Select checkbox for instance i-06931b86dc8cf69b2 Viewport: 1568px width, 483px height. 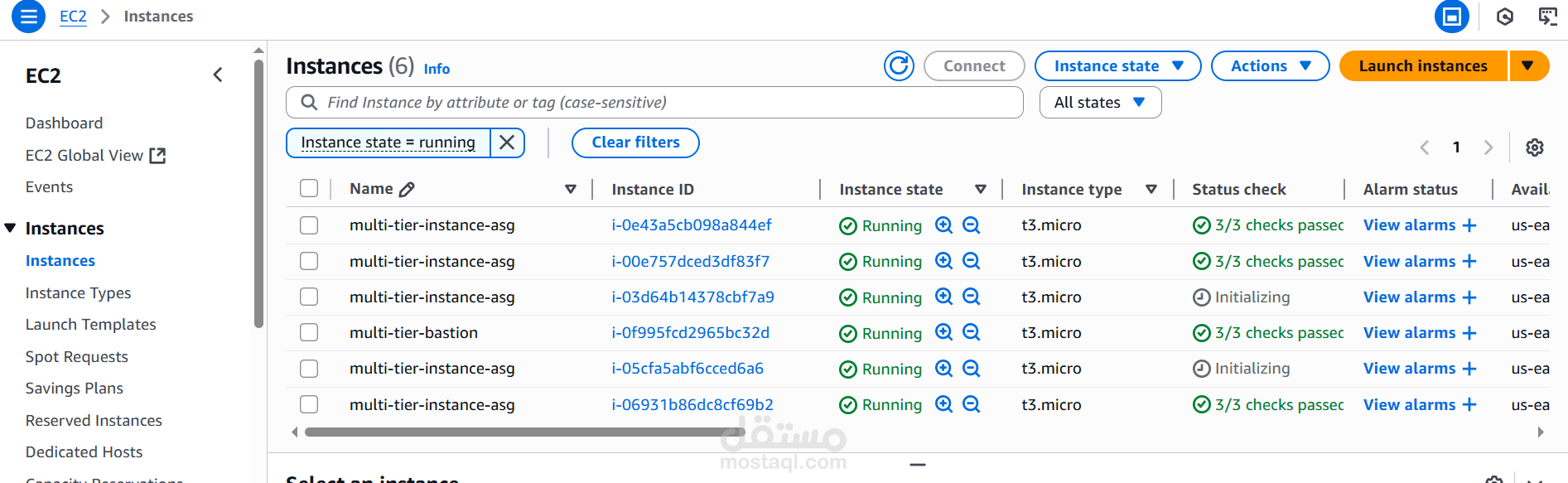click(309, 404)
